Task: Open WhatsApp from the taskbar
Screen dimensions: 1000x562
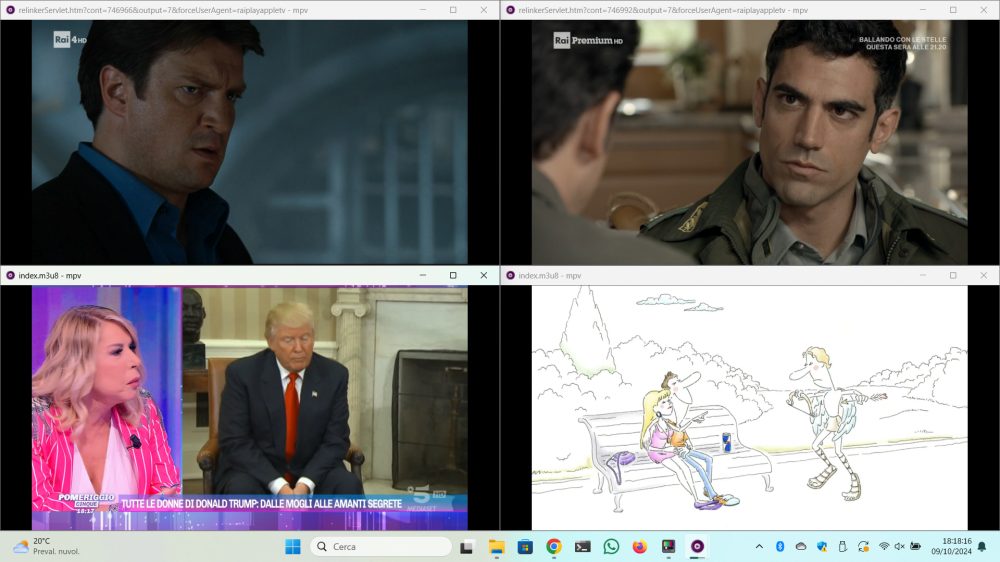Action: tap(611, 547)
